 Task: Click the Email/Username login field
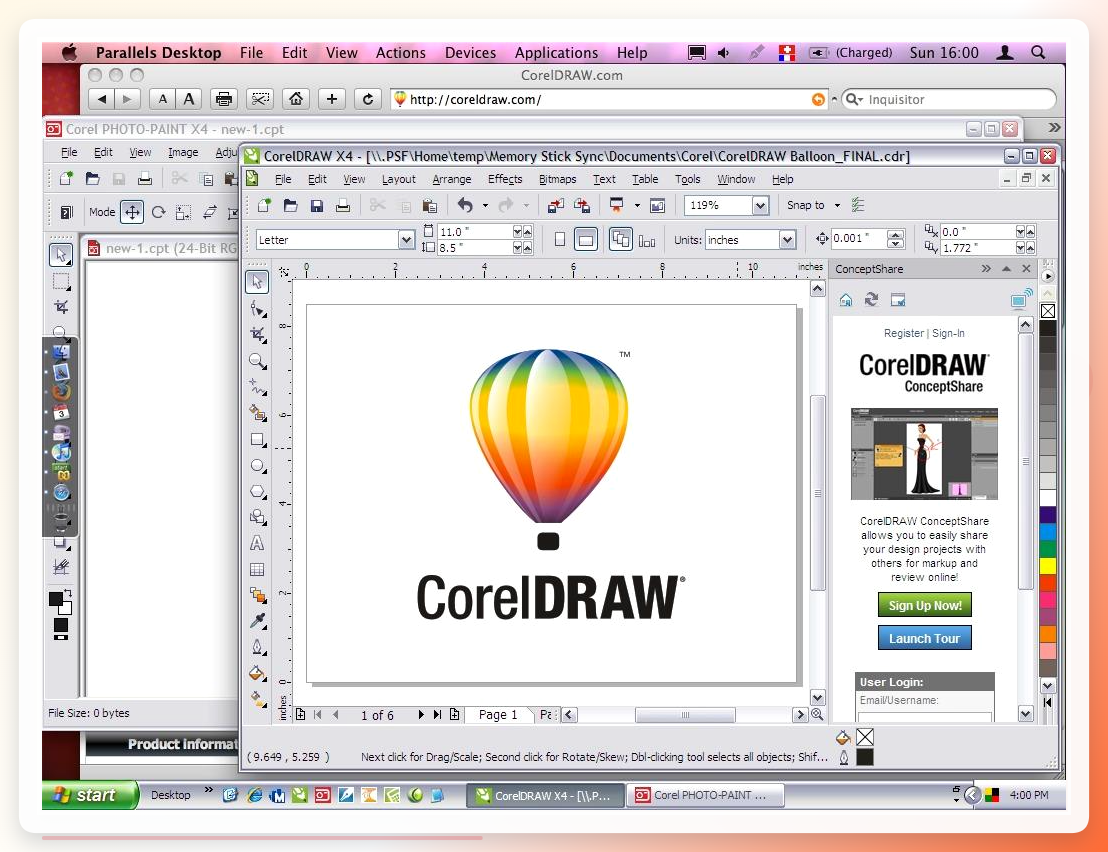925,717
